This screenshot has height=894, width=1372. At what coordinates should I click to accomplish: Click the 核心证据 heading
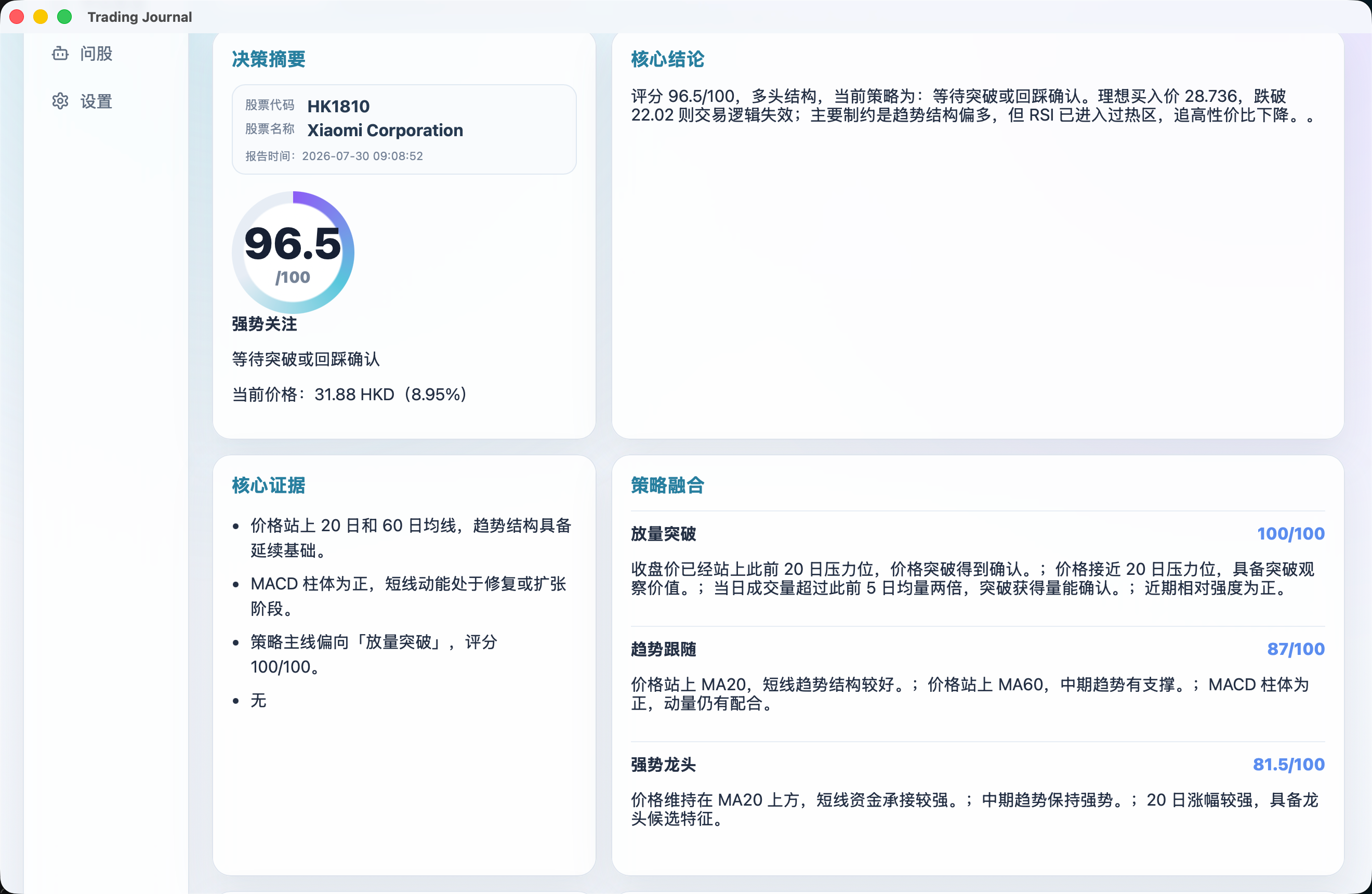coord(269,485)
